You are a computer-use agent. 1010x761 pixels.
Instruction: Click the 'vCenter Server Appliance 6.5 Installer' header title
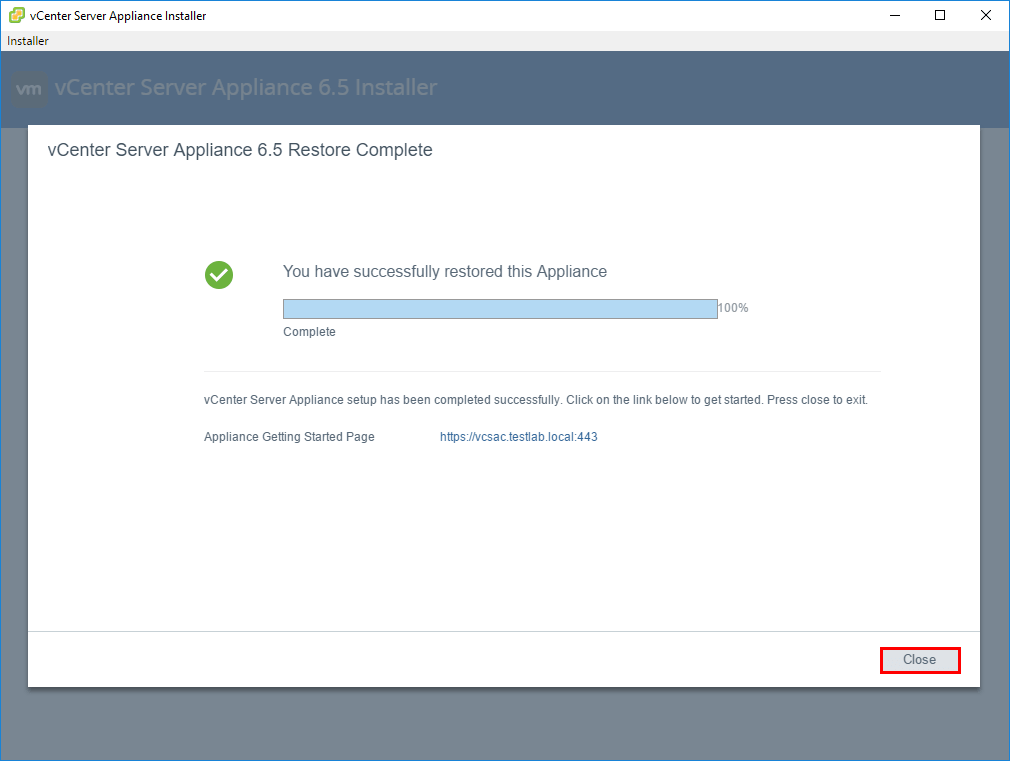[x=245, y=87]
